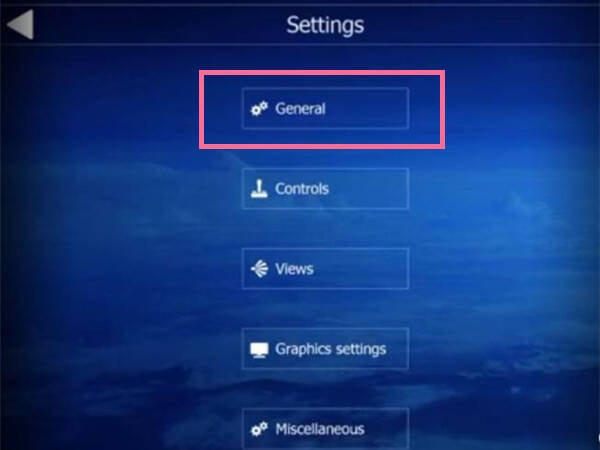Image resolution: width=600 pixels, height=450 pixels.
Task: Click empty space inside the Views button
Action: click(x=362, y=269)
